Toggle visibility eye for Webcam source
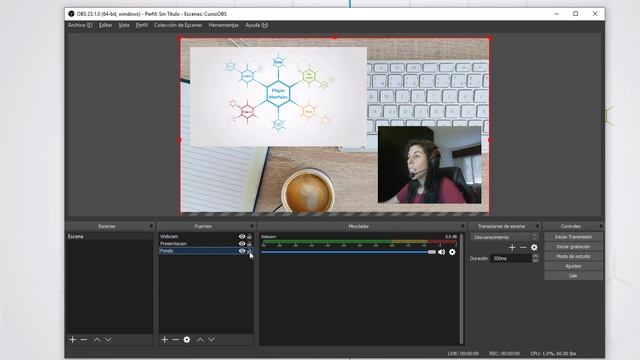640x360 pixels. [242, 236]
